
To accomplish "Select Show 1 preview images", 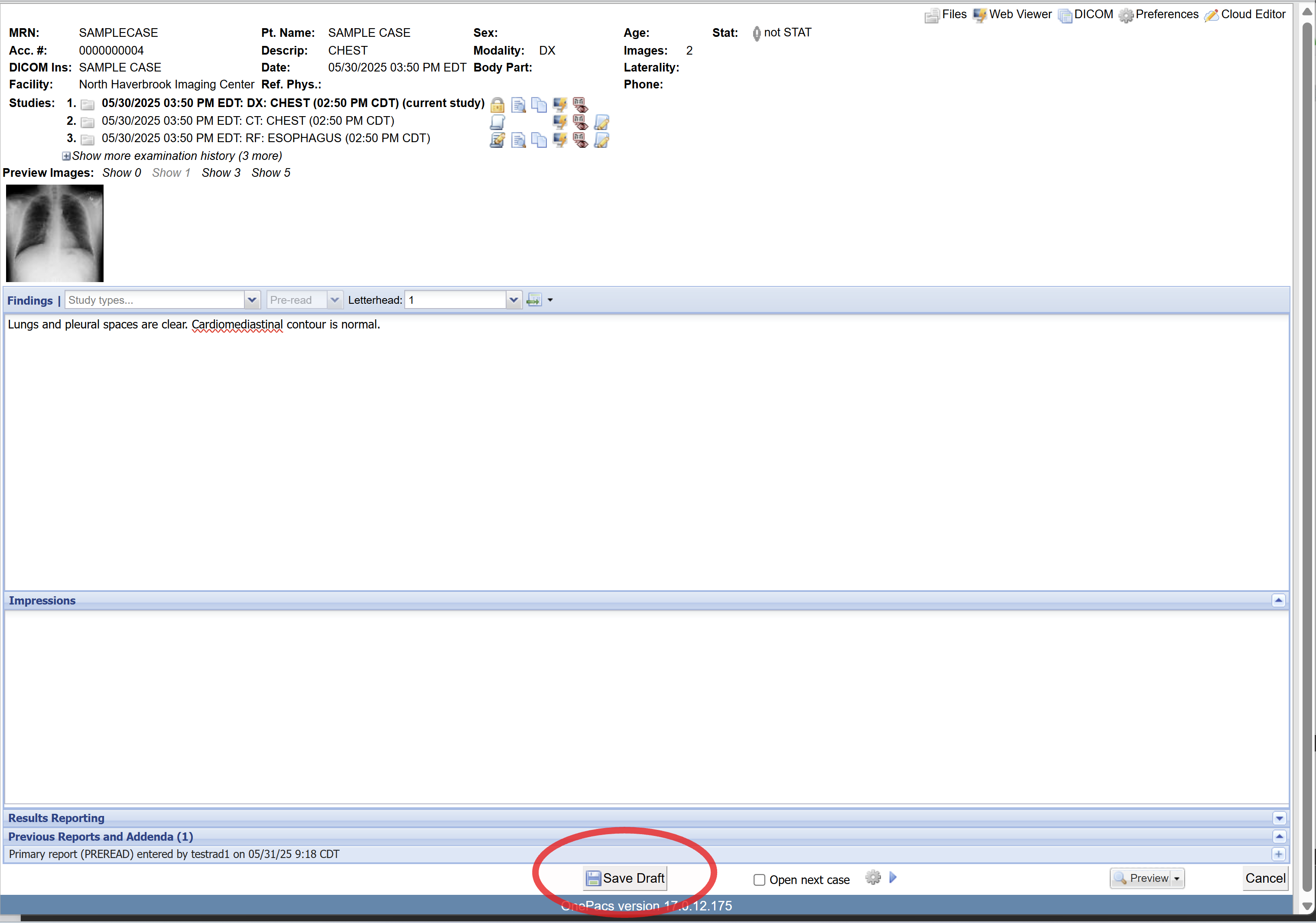I will 171,172.
